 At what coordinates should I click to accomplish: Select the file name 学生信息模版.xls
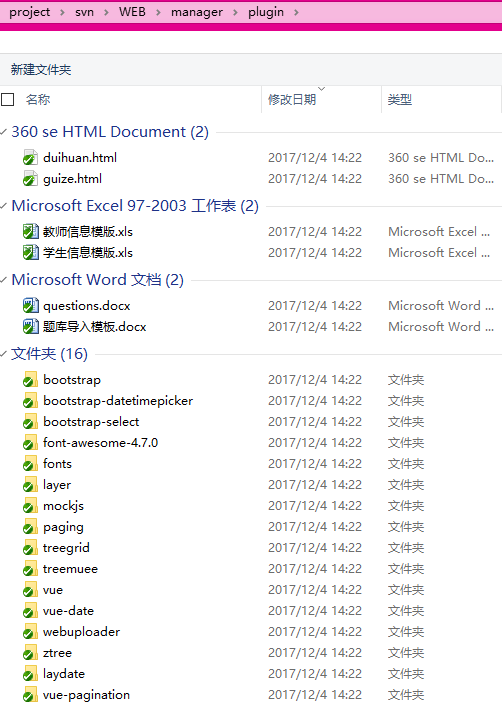[88, 253]
